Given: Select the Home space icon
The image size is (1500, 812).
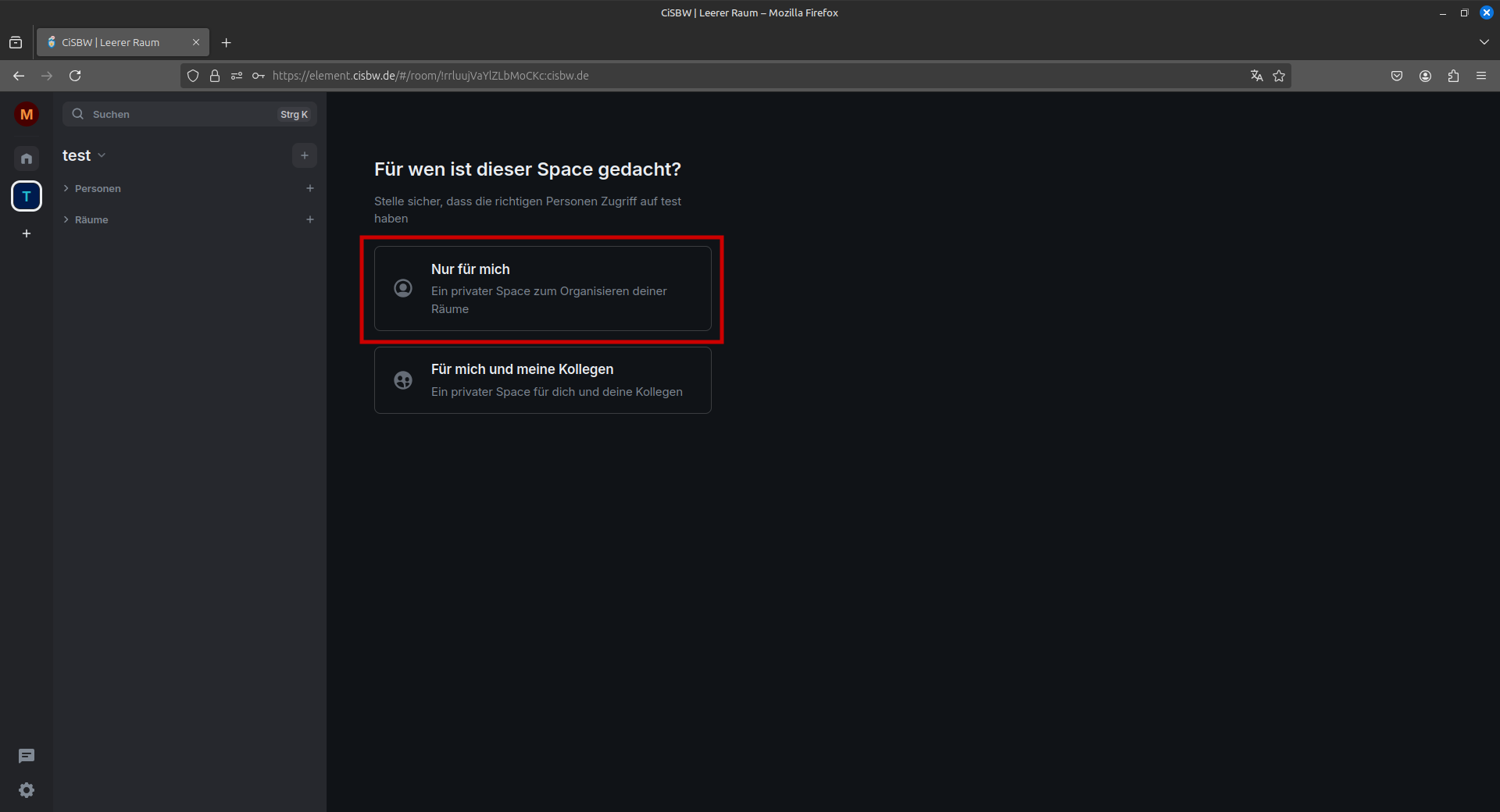Looking at the screenshot, I should coord(26,158).
